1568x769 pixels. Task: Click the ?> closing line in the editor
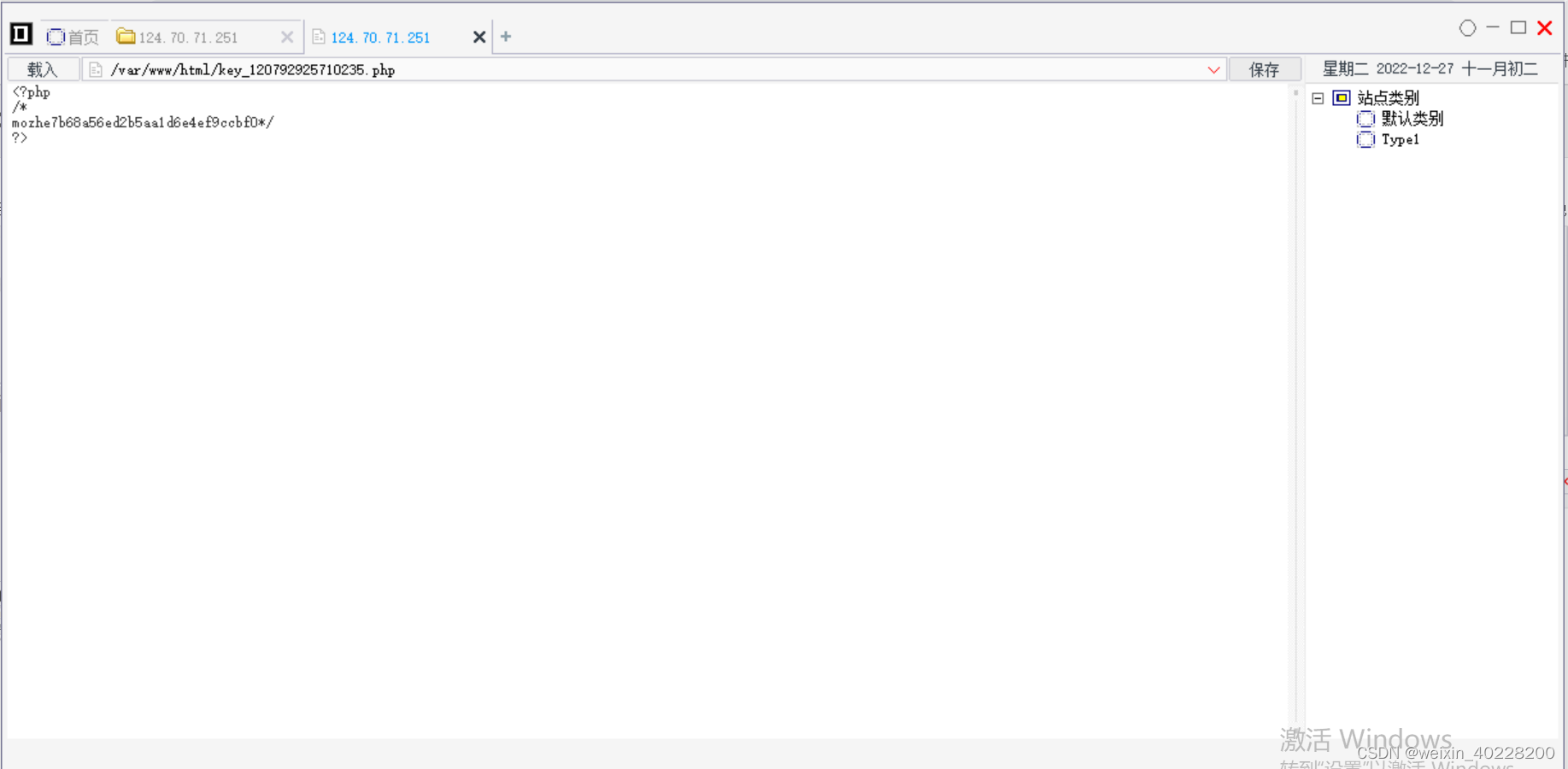pyautogui.click(x=20, y=138)
